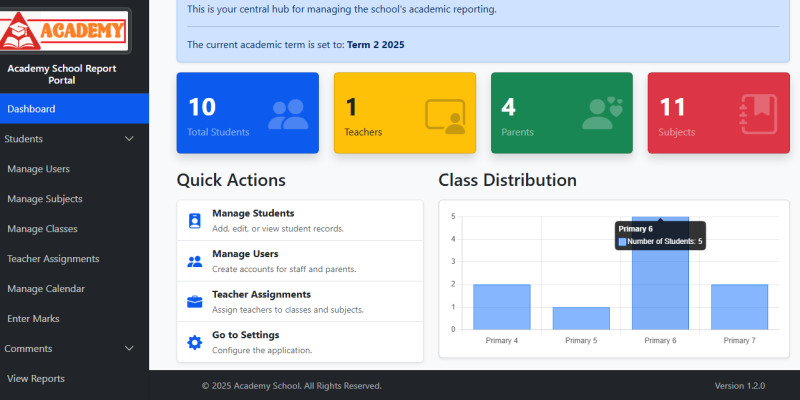The image size is (800, 400).
Task: Click the Teachers chalkboard icon
Action: [445, 114]
